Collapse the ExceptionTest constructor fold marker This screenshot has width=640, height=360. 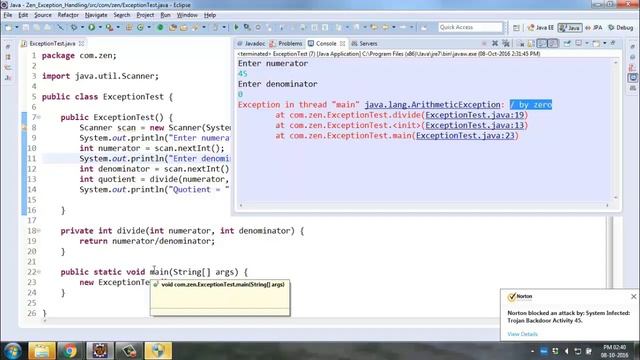39,117
